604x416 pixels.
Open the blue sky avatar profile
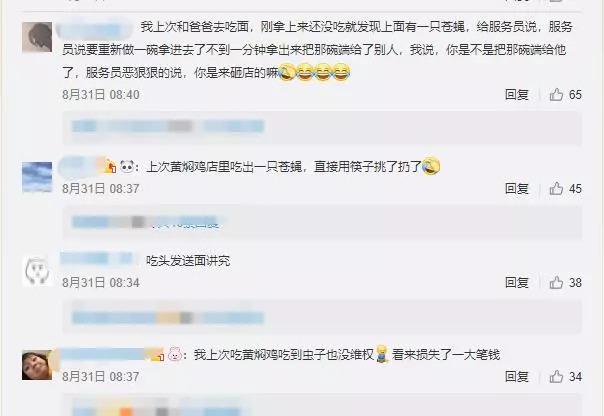pyautogui.click(x=37, y=177)
